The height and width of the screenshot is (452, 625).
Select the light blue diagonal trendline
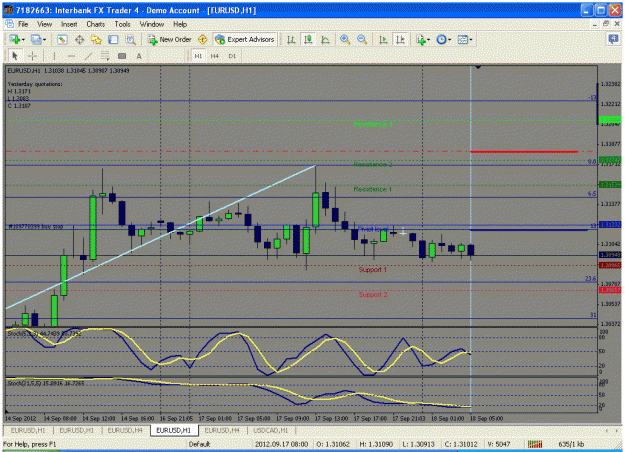click(x=161, y=237)
